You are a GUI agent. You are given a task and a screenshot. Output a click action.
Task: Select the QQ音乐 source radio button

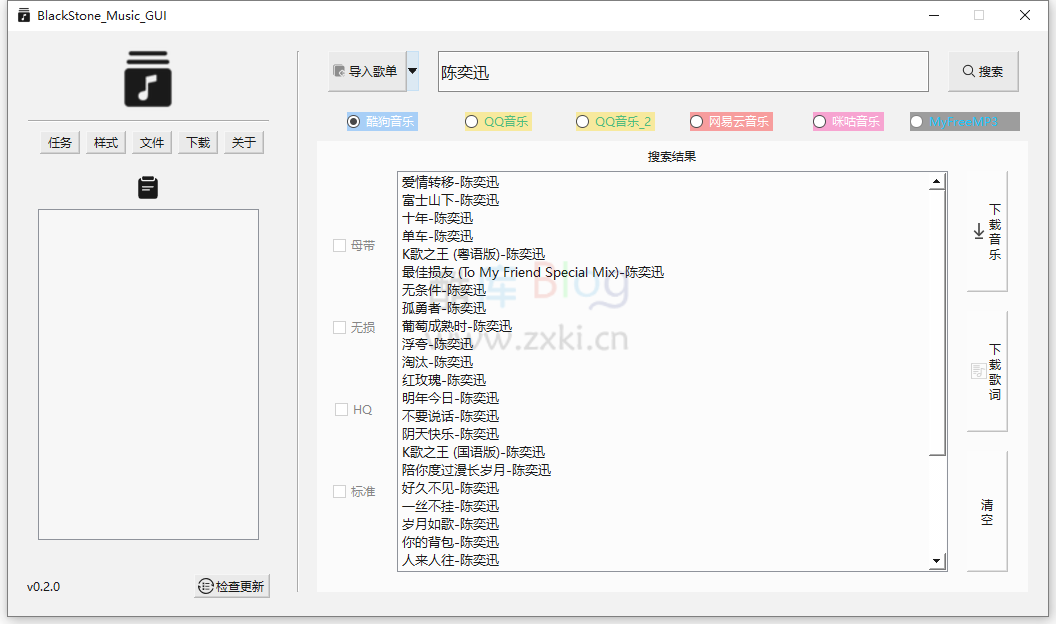(470, 121)
